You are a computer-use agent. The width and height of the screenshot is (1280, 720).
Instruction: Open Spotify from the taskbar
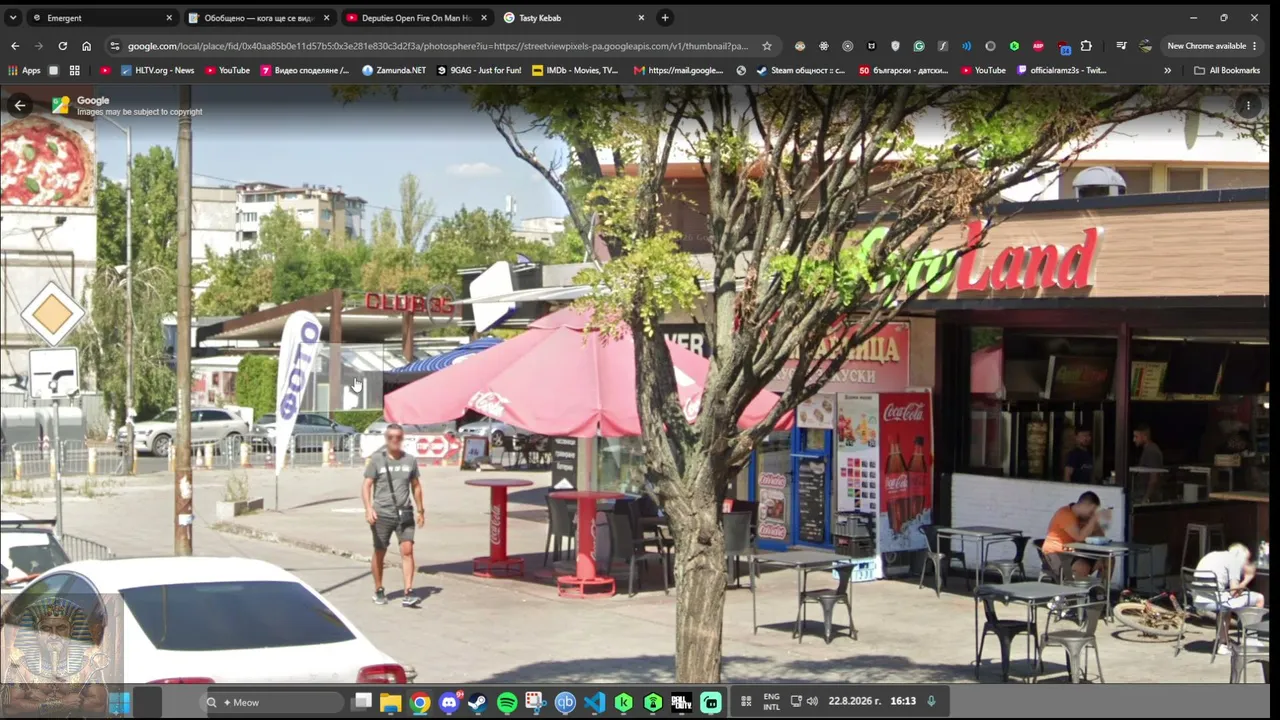tap(507, 702)
